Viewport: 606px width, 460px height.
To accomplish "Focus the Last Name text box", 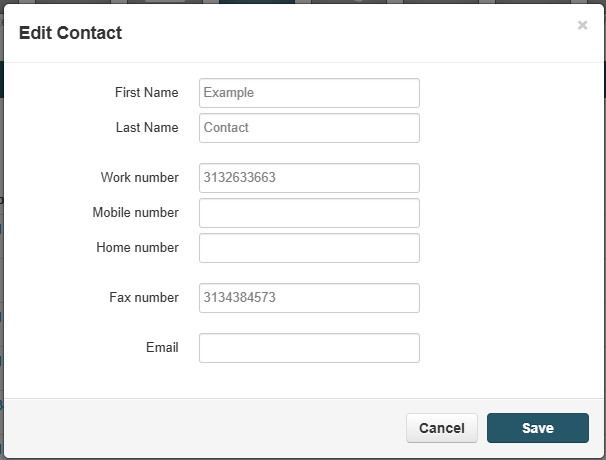I will [309, 128].
